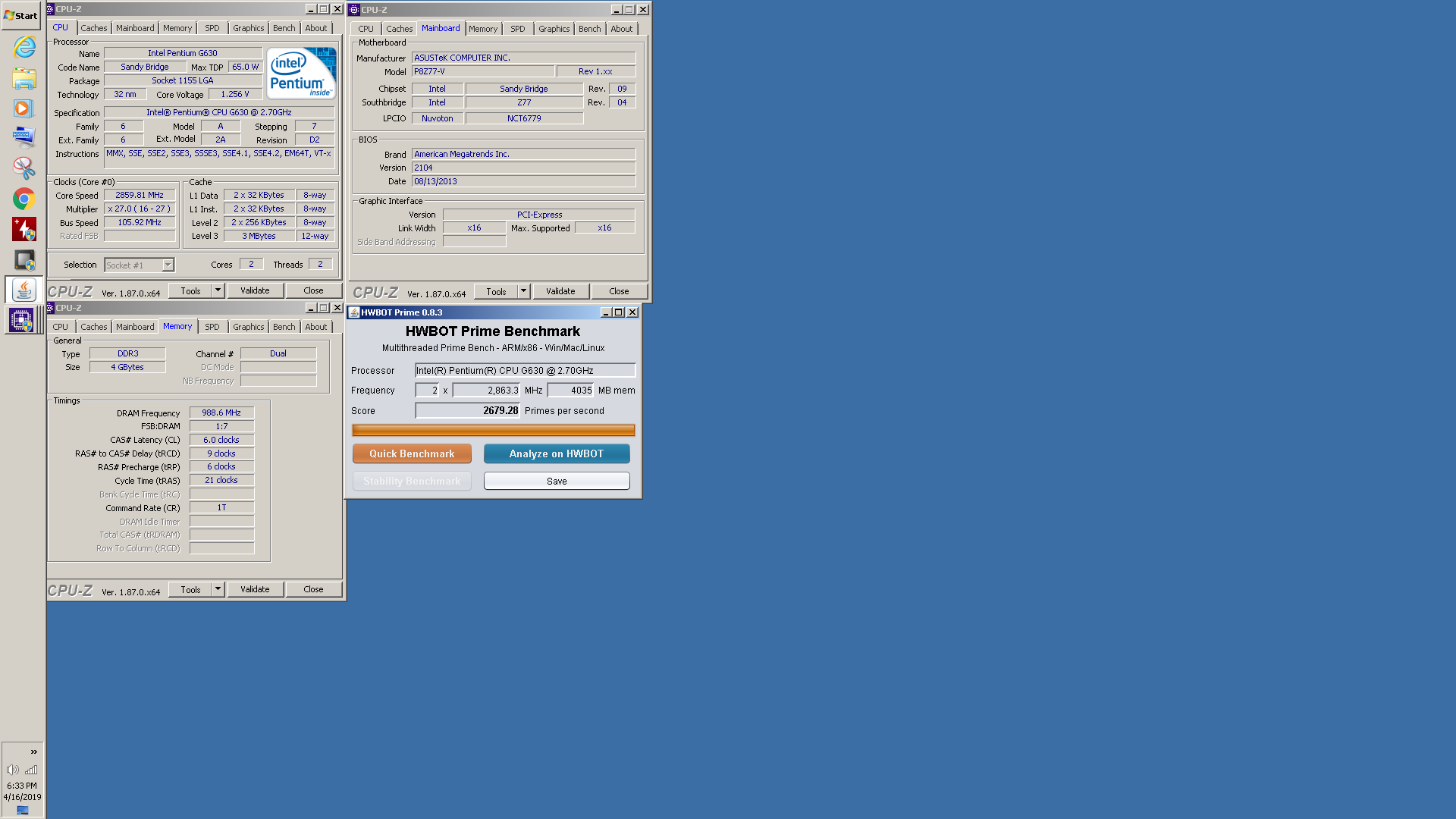Open the Tools dropdown arrow in the Memory window
Screen dimensions: 1456x819
218,589
